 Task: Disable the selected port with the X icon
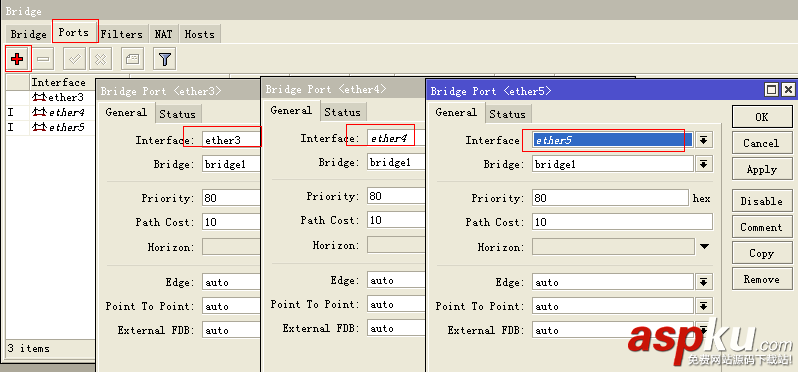(100, 59)
